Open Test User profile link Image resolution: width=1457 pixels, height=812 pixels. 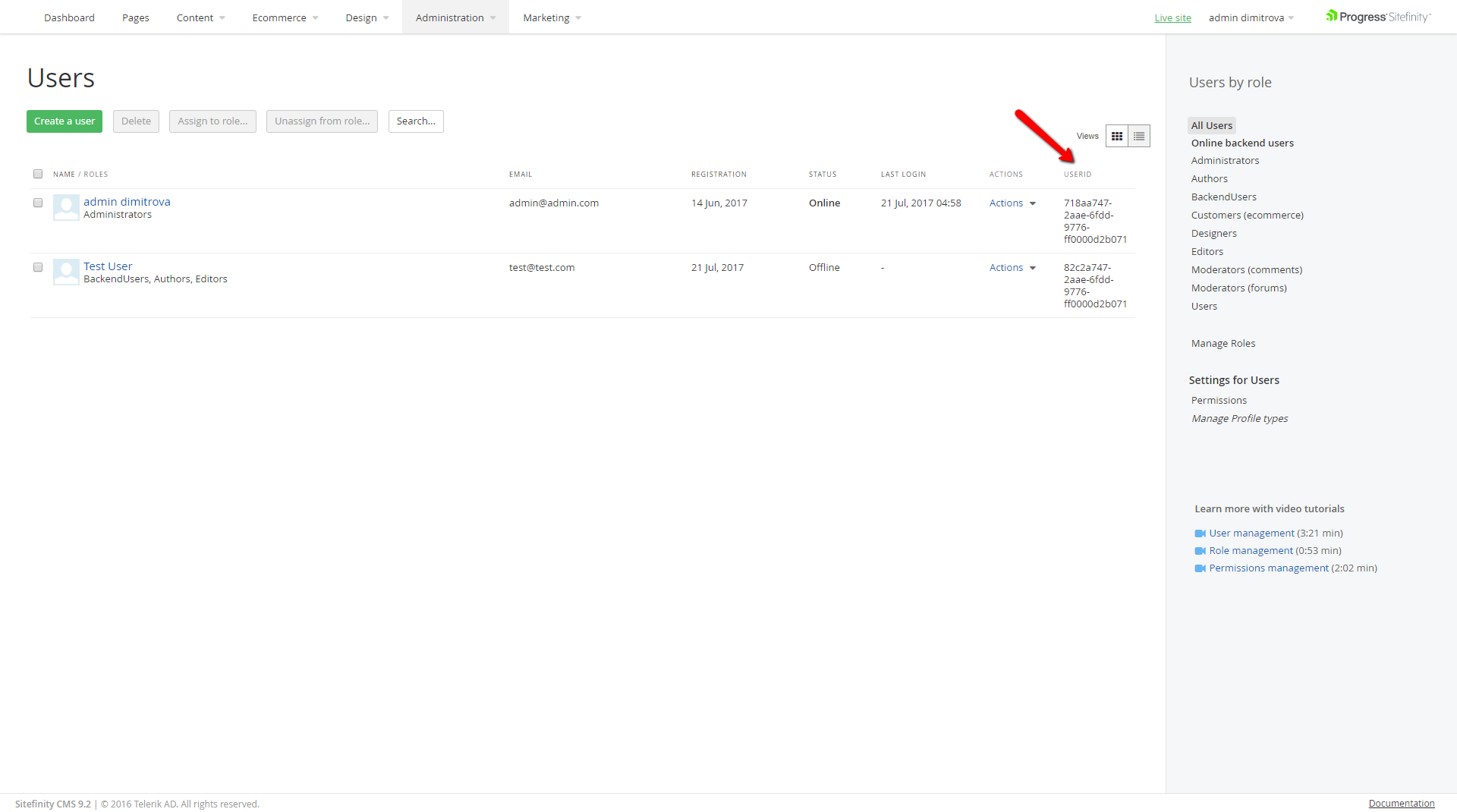[x=108, y=266]
